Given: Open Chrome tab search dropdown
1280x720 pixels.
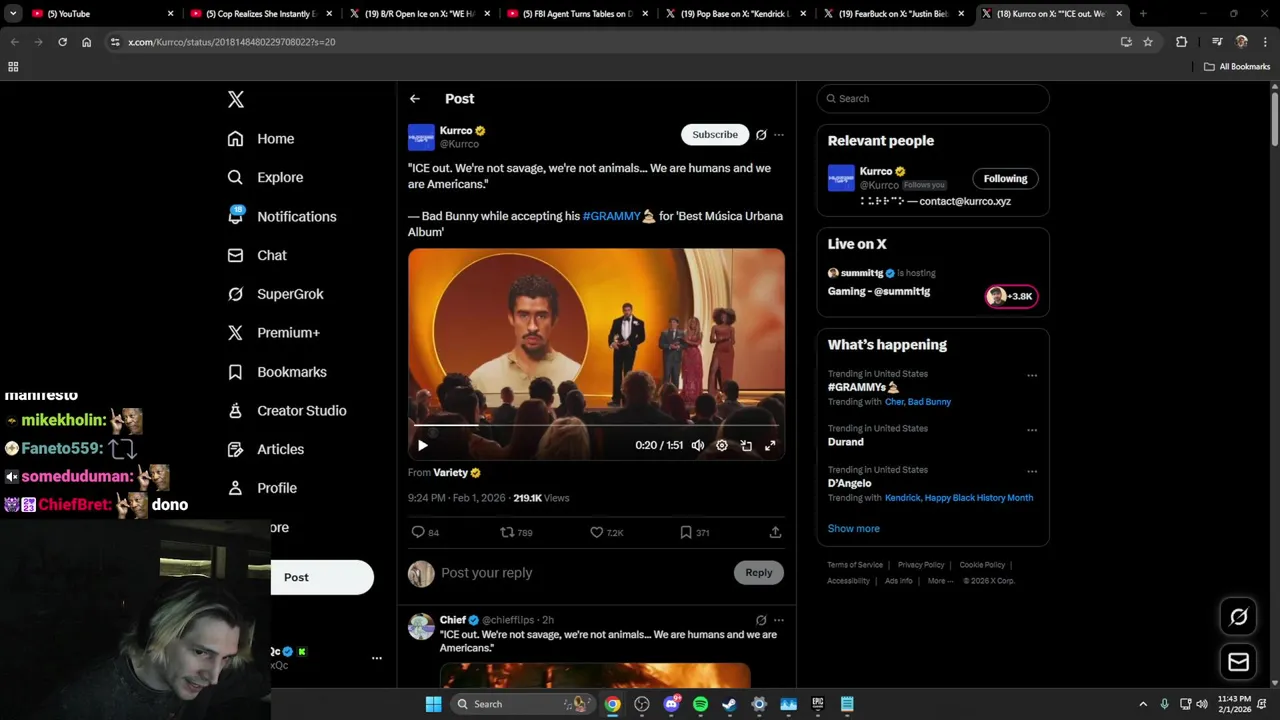Looking at the screenshot, I should (13, 14).
